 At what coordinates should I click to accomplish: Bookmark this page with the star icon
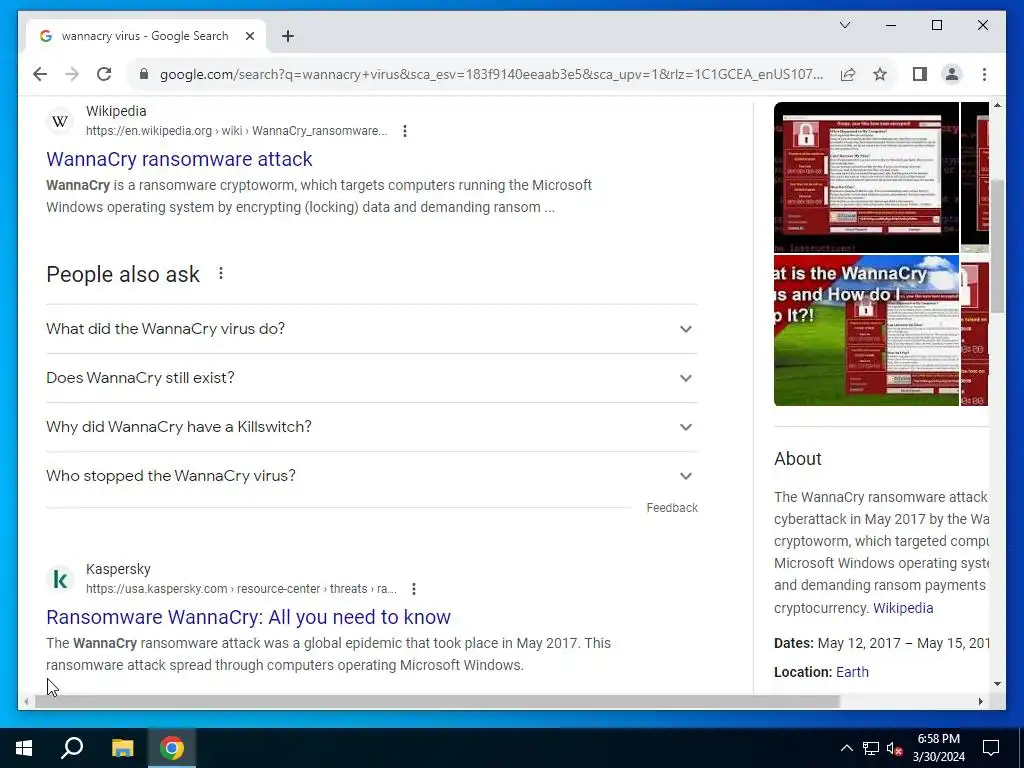880,74
